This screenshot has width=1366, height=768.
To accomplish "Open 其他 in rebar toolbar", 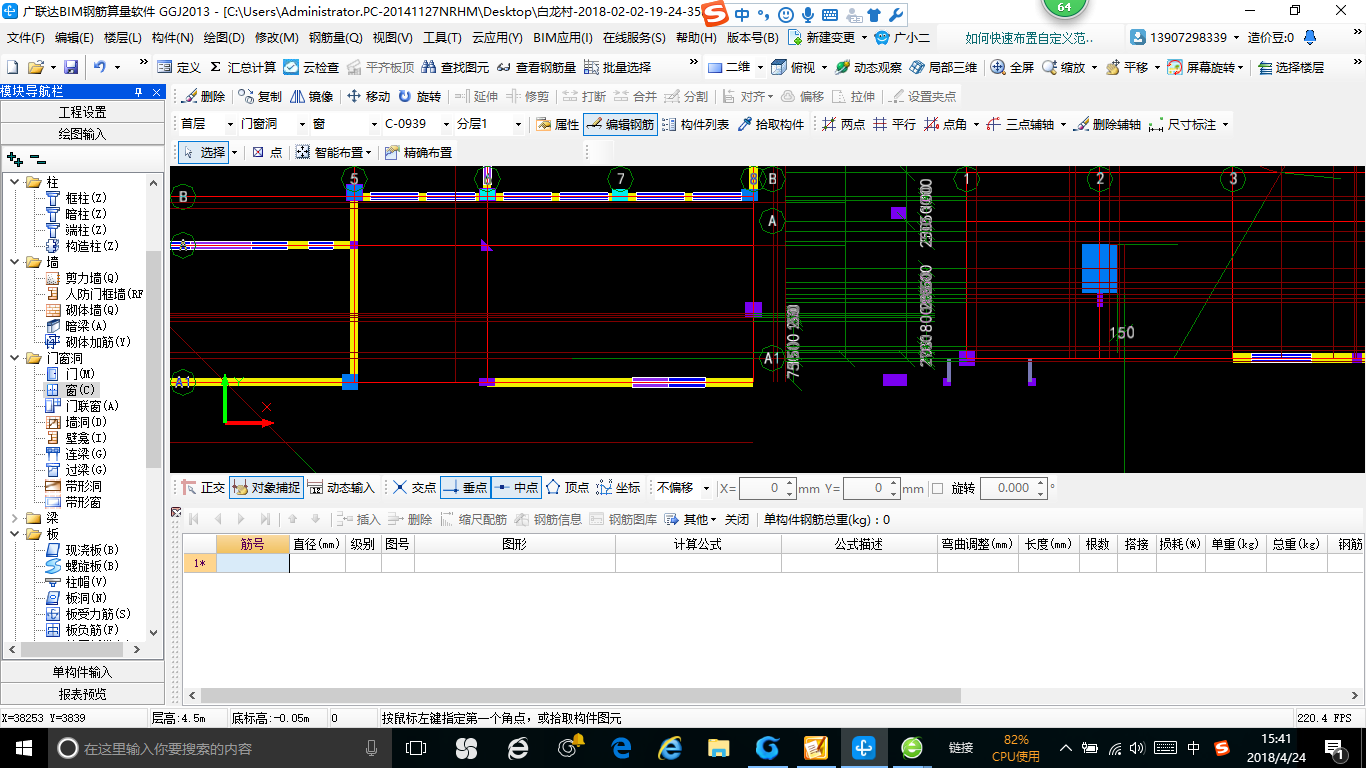I will point(691,519).
